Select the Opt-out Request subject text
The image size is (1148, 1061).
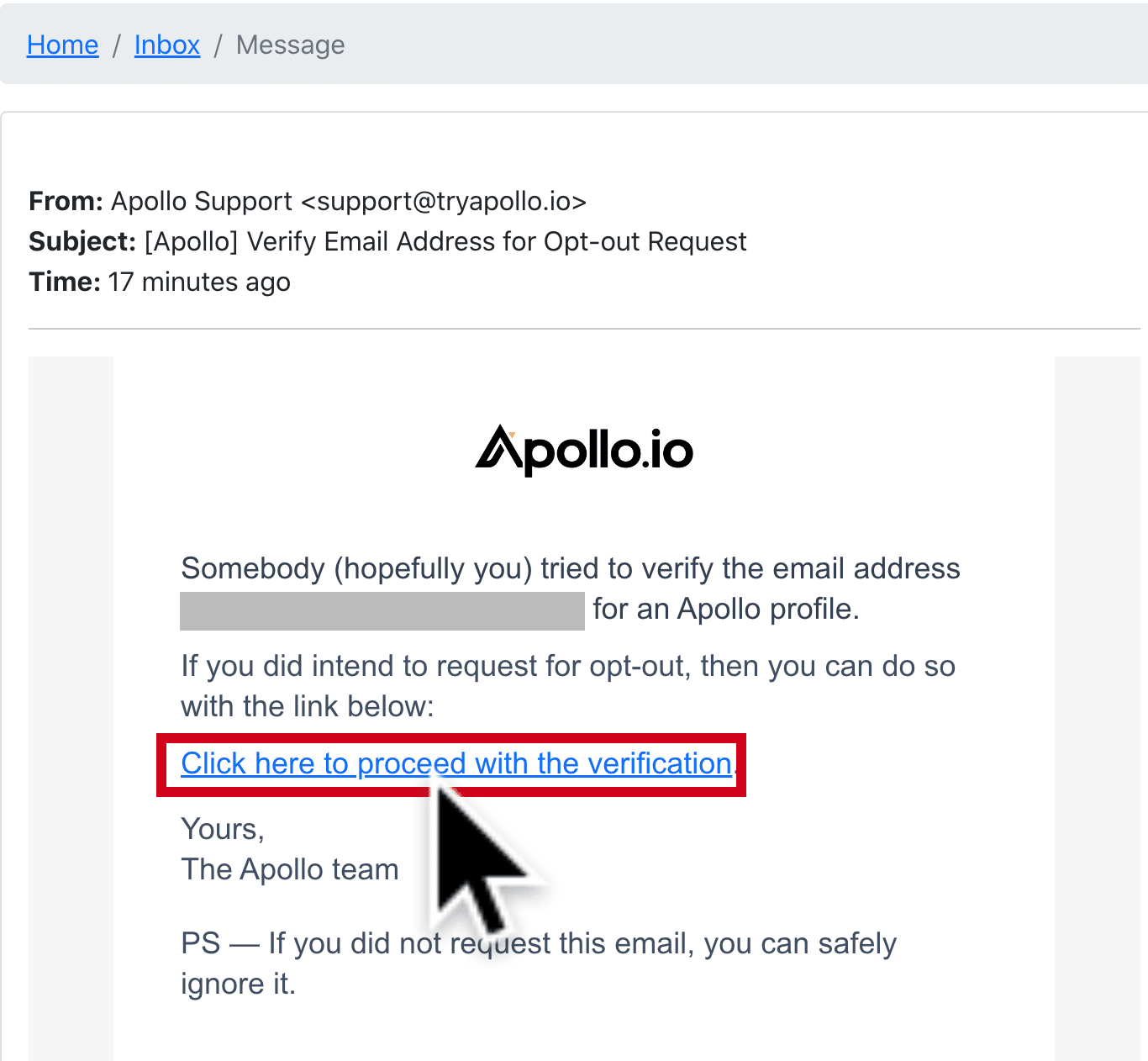point(645,242)
